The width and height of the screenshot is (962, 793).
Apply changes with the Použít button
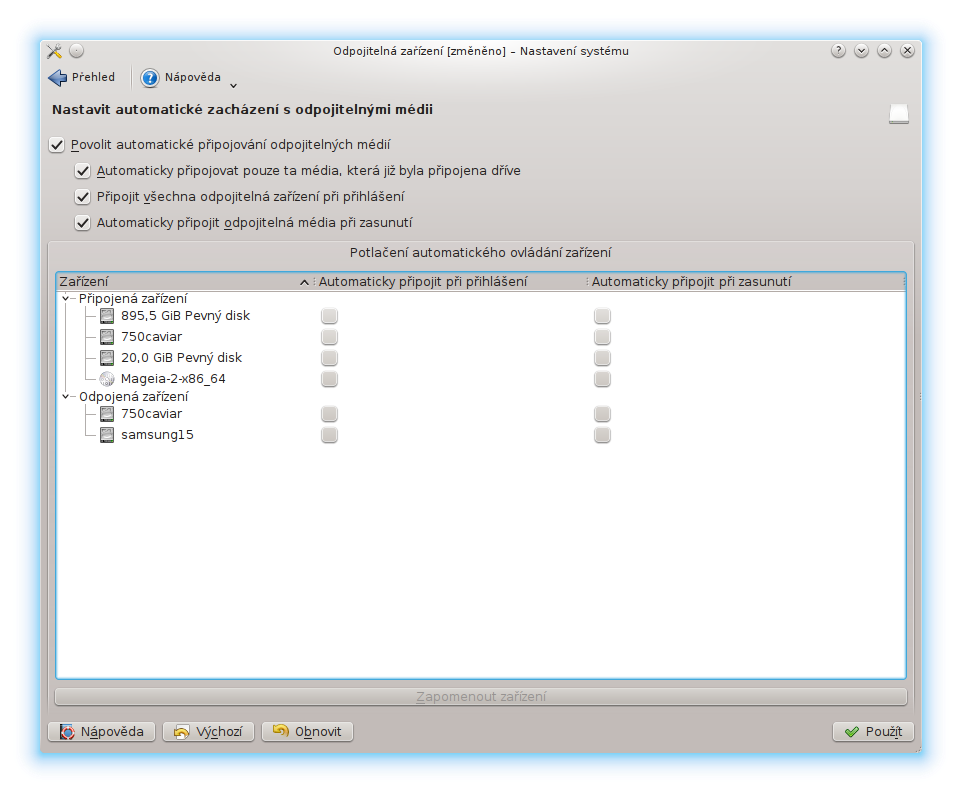(873, 732)
